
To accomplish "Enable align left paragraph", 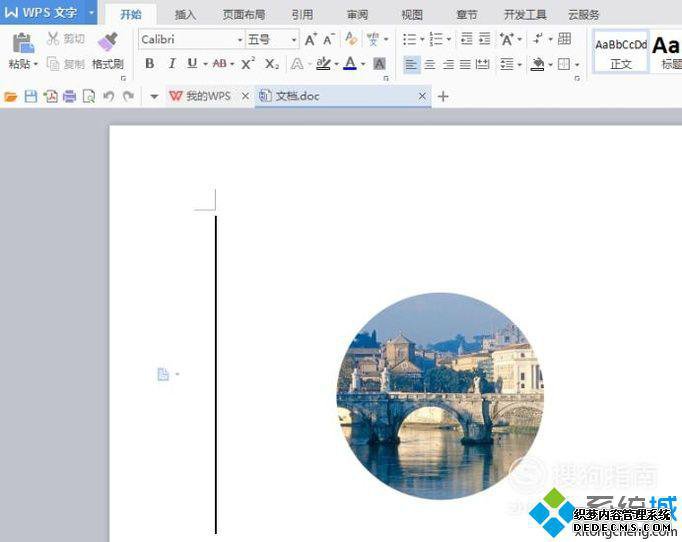I will 411,64.
